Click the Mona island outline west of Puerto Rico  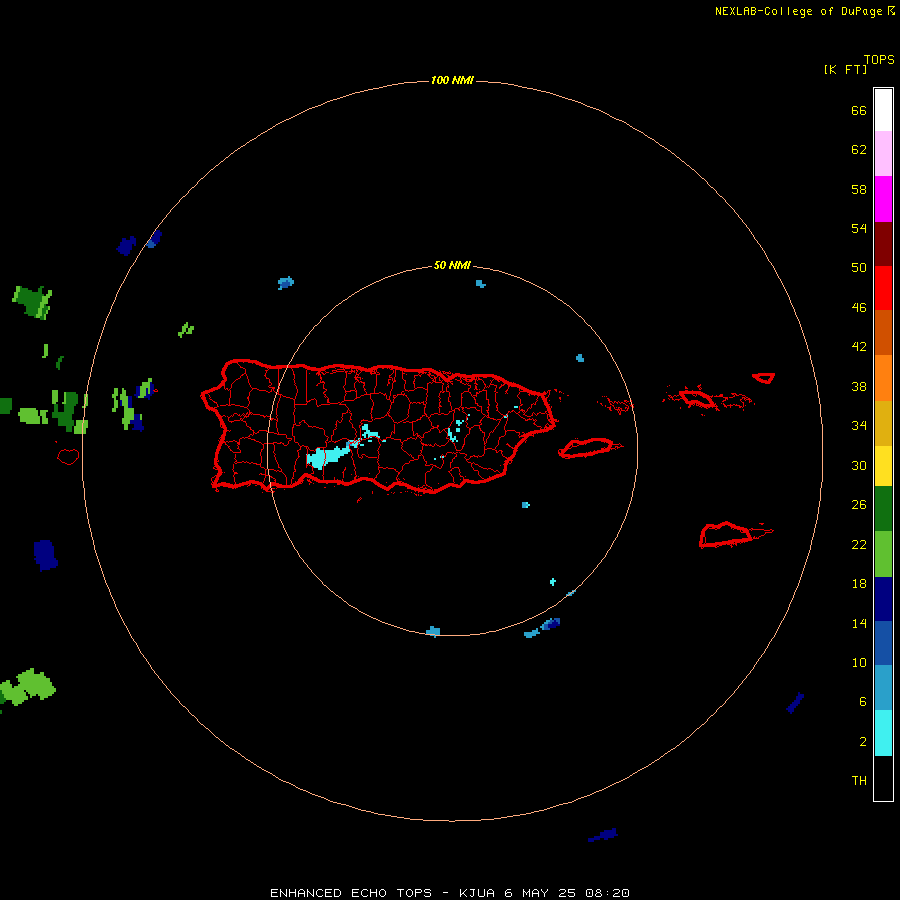click(68, 456)
